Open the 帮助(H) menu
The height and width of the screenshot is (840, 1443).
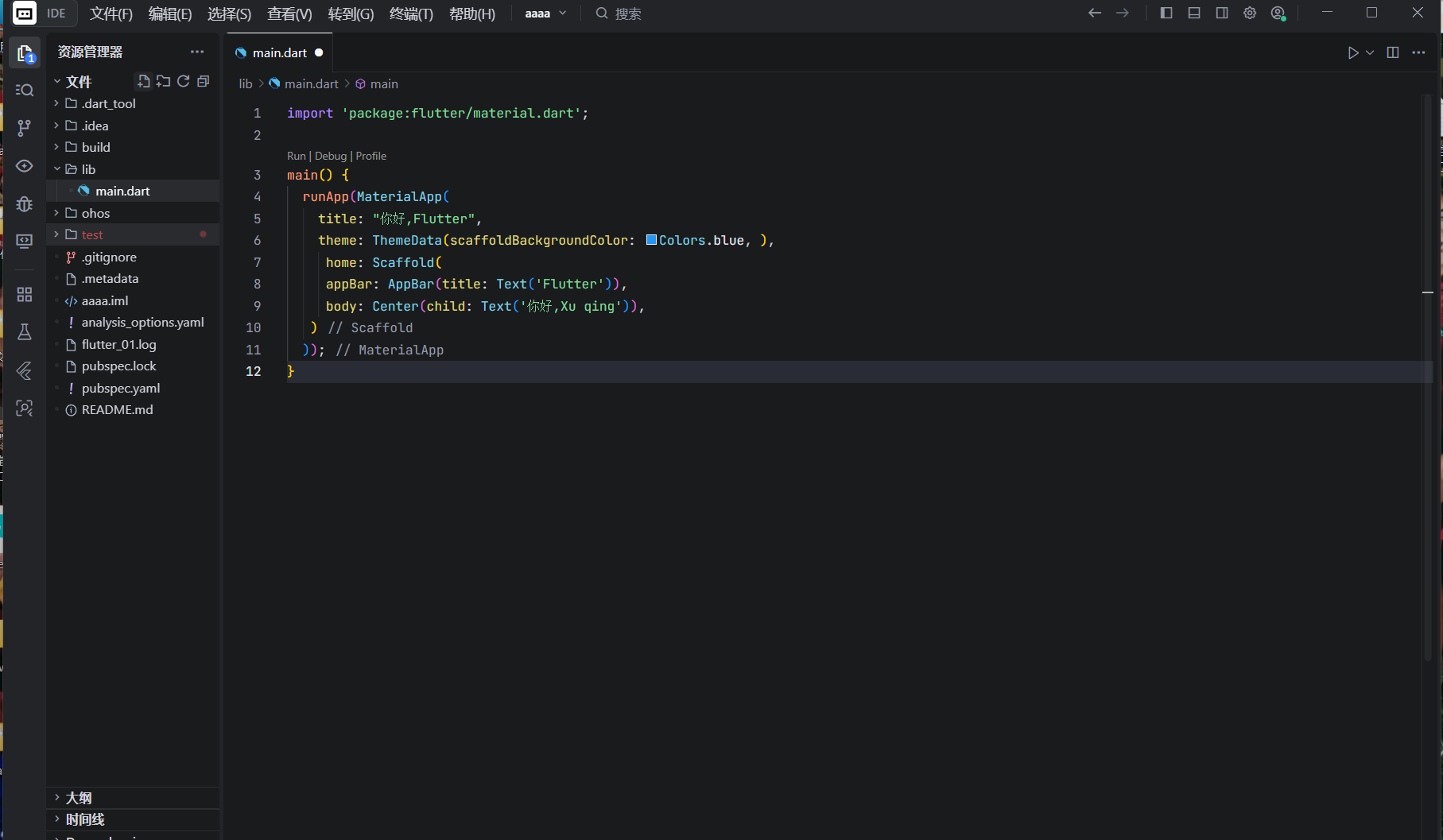472,14
